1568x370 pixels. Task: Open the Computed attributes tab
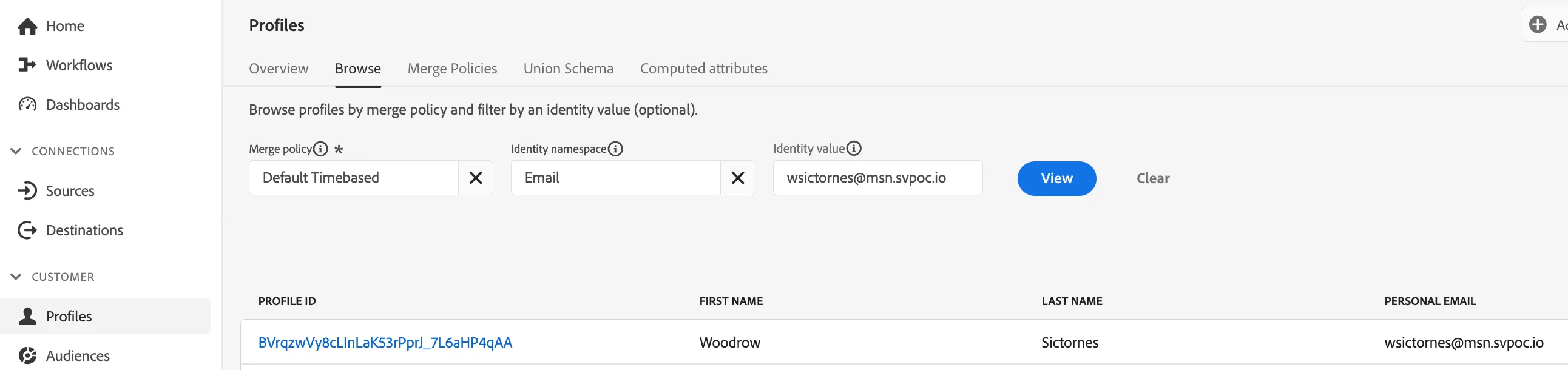pos(704,69)
